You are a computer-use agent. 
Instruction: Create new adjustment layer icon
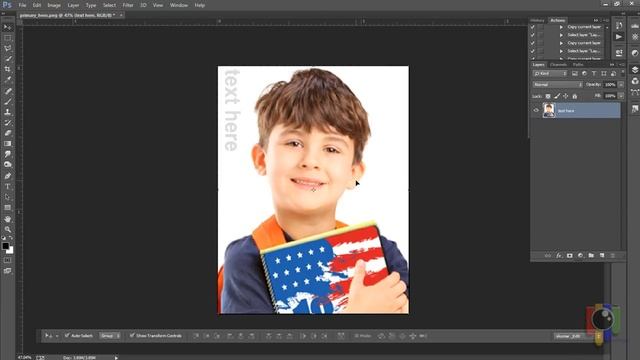[x=580, y=256]
